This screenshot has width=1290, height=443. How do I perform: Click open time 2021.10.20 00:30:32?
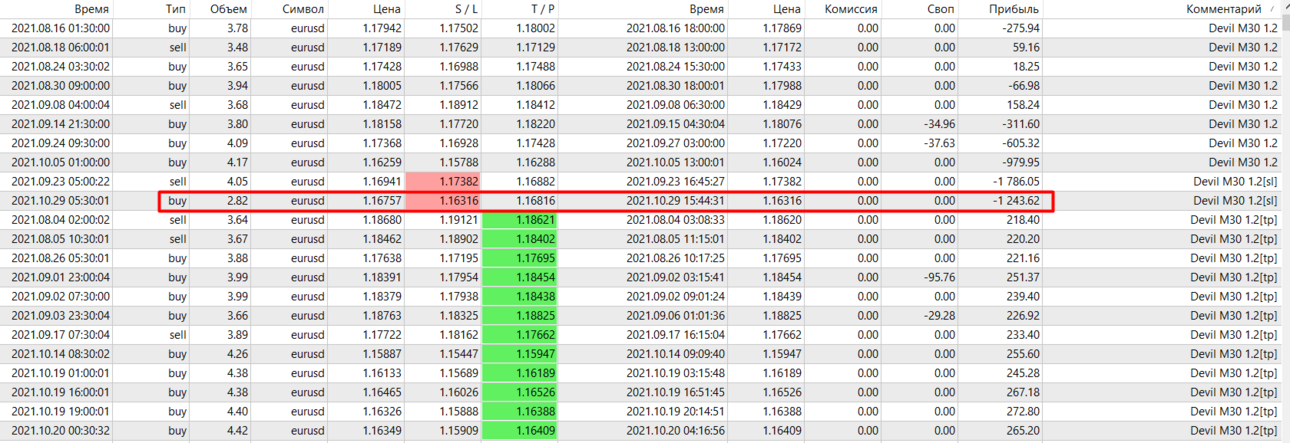61,431
